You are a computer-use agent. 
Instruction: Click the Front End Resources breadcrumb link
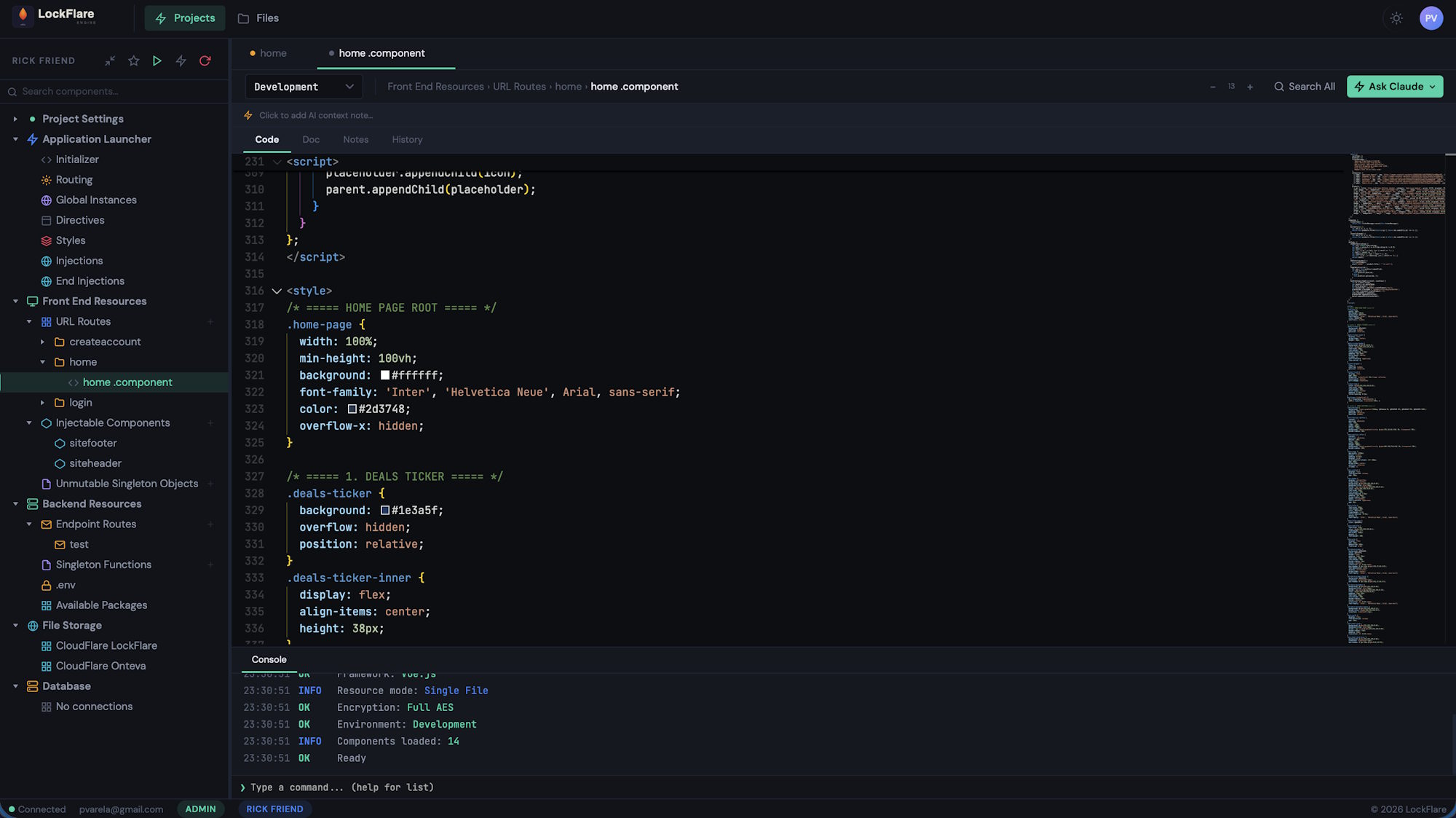[435, 87]
